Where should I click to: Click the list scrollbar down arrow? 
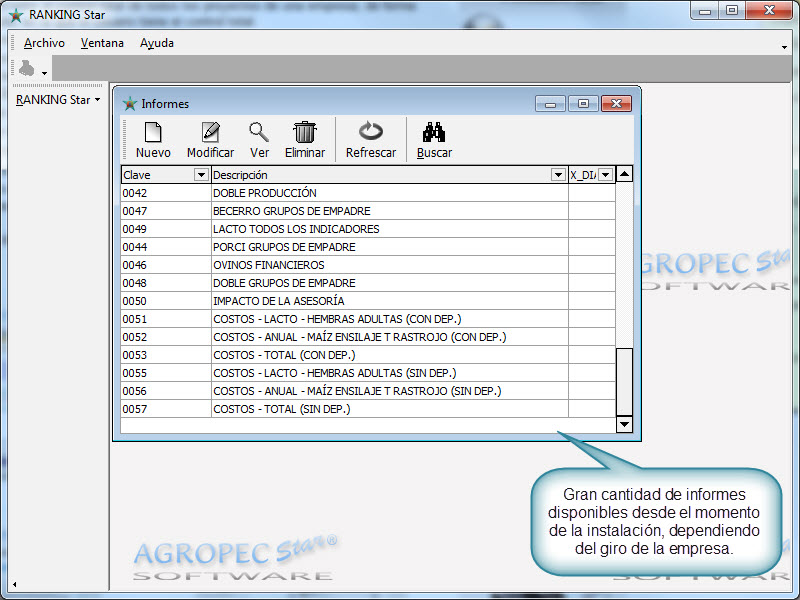click(x=624, y=424)
